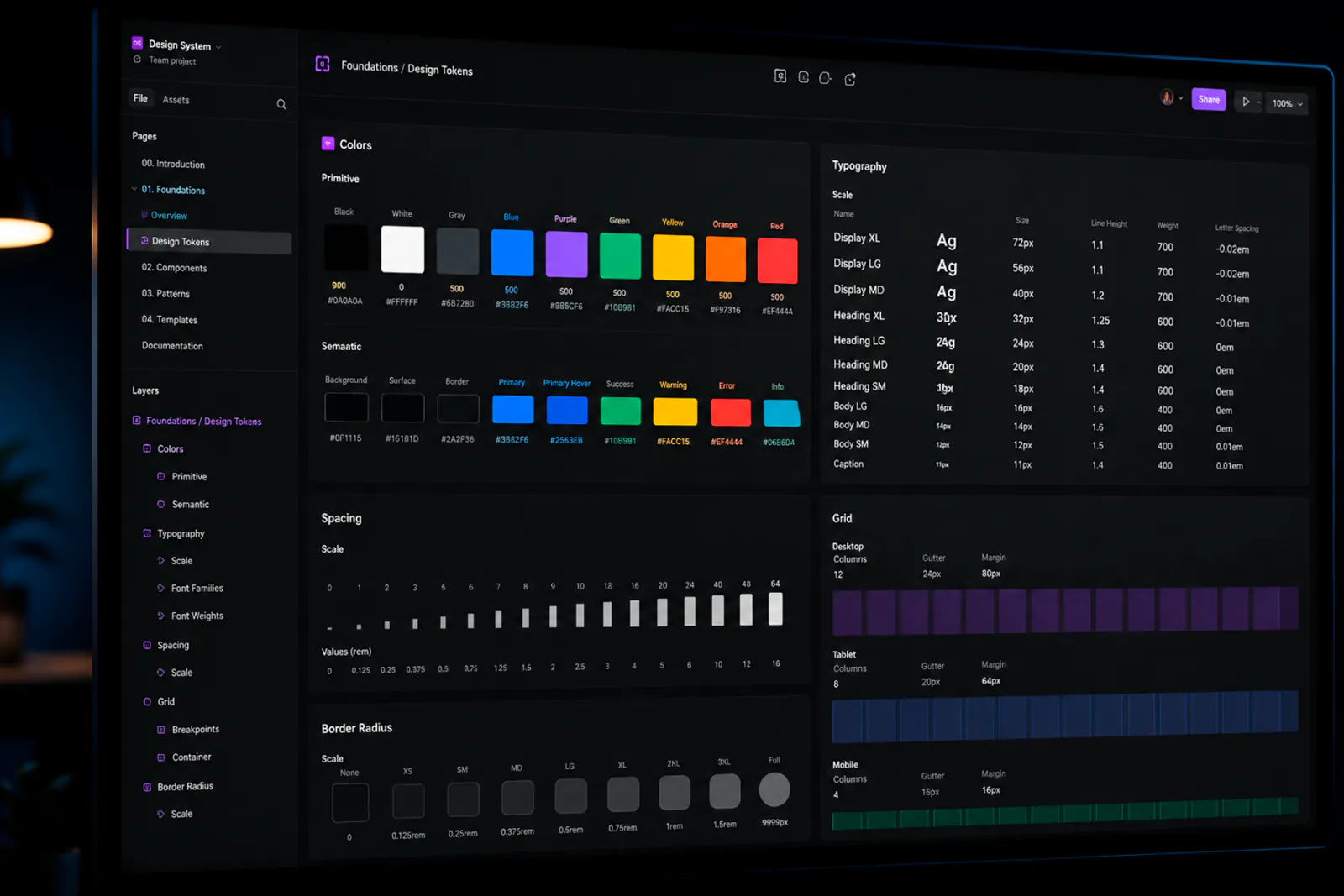Click the Font Weights layer icon
Image resolution: width=1344 pixels, height=896 pixels.
click(160, 616)
